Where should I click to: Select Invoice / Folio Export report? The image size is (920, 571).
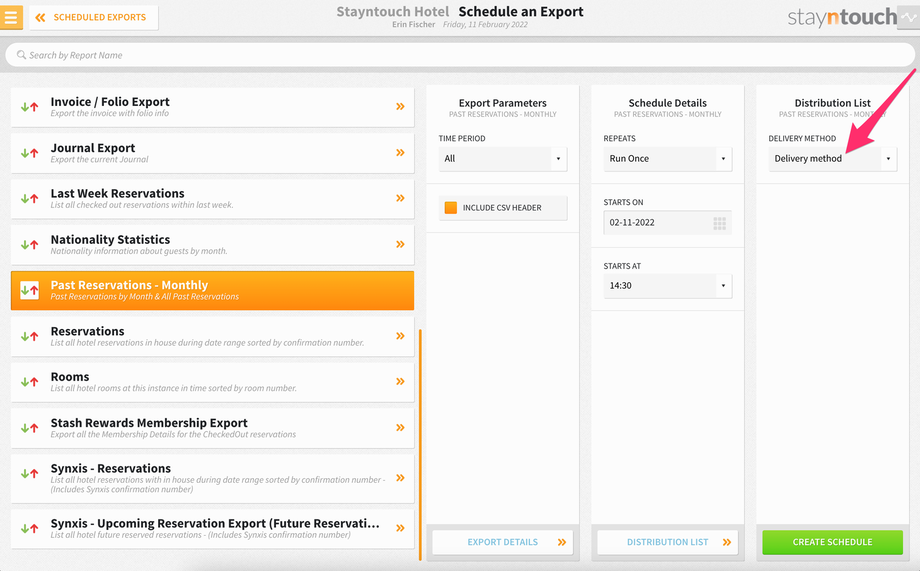[x=212, y=107]
